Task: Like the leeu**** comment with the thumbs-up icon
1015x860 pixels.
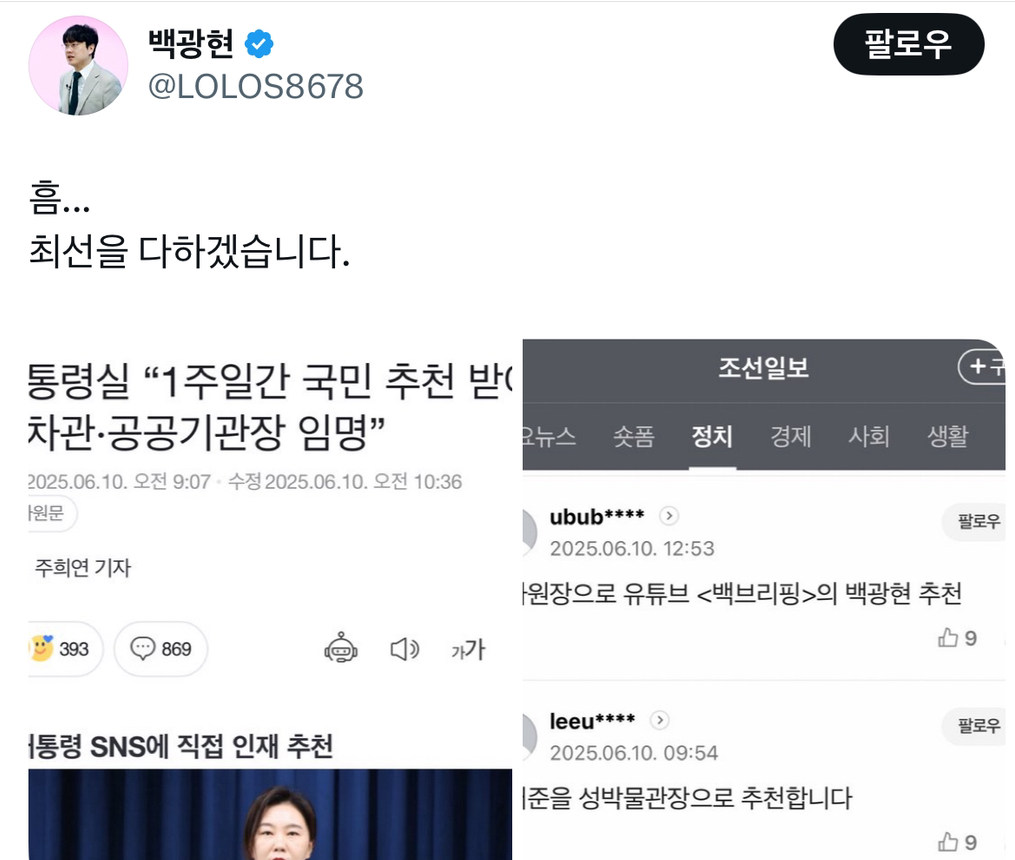Action: coord(948,842)
